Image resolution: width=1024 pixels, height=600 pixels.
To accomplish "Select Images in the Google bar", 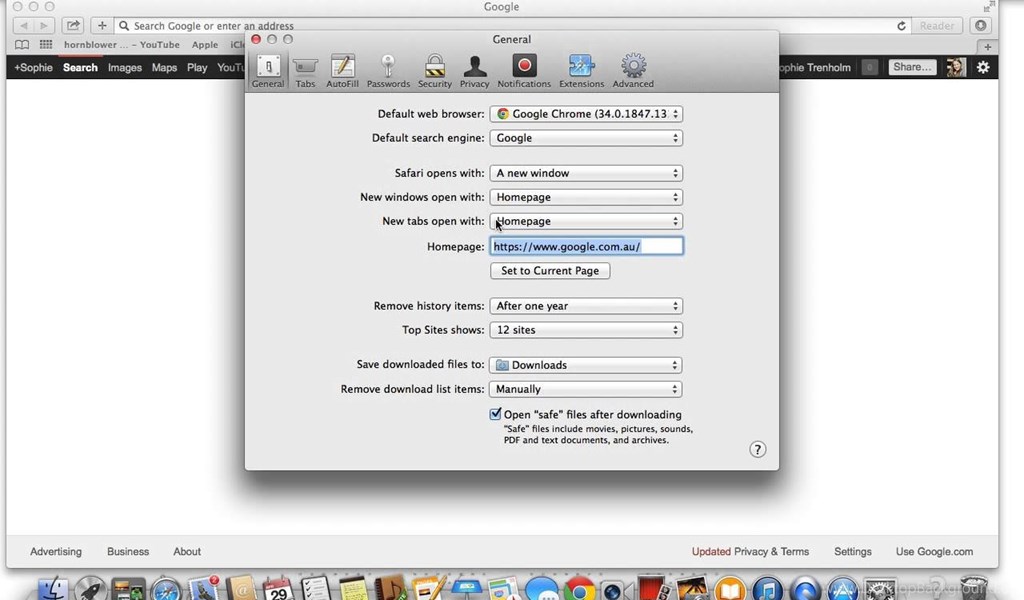I will coord(125,67).
